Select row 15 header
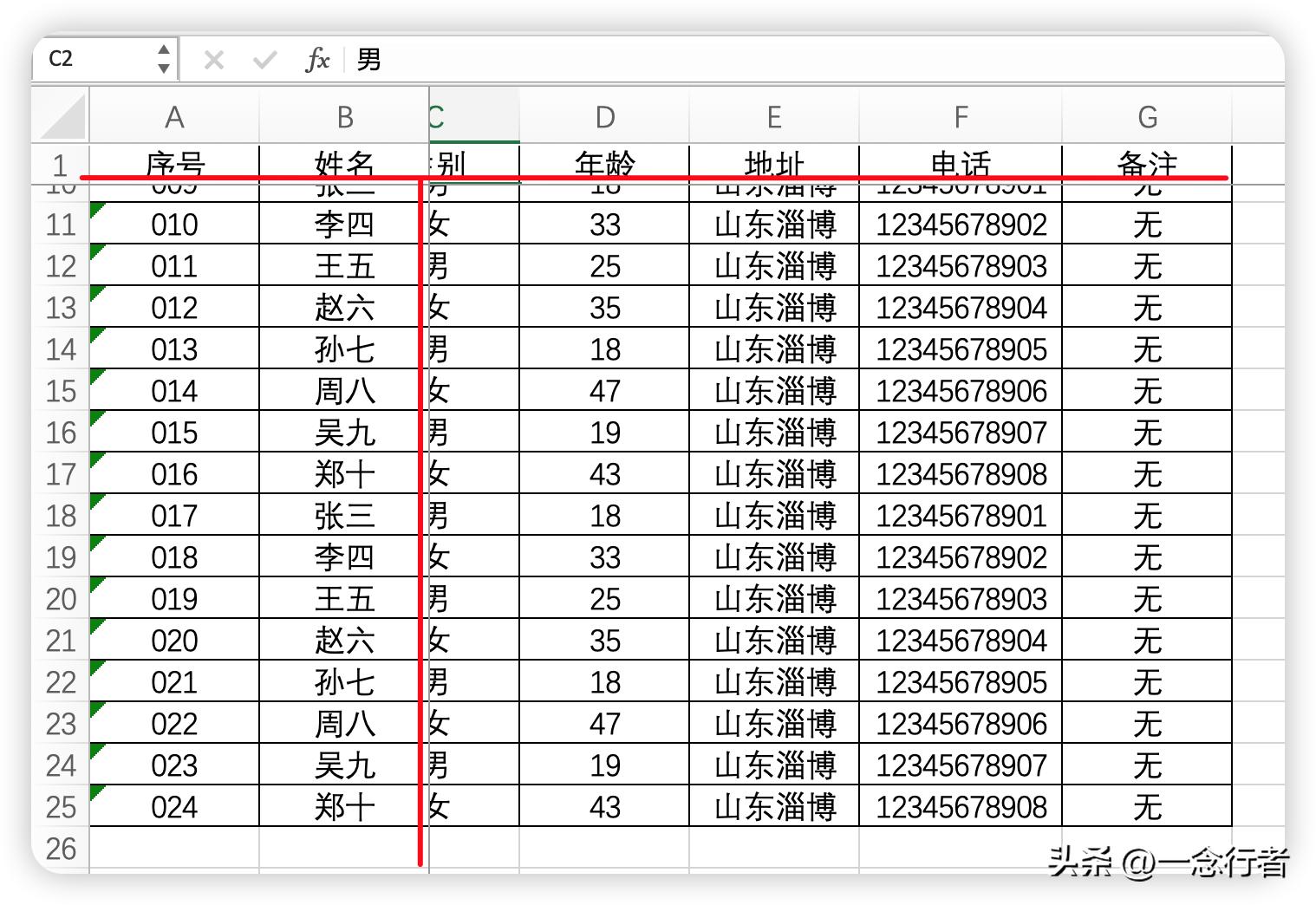Screen dimensions: 1316x905 pos(60,391)
